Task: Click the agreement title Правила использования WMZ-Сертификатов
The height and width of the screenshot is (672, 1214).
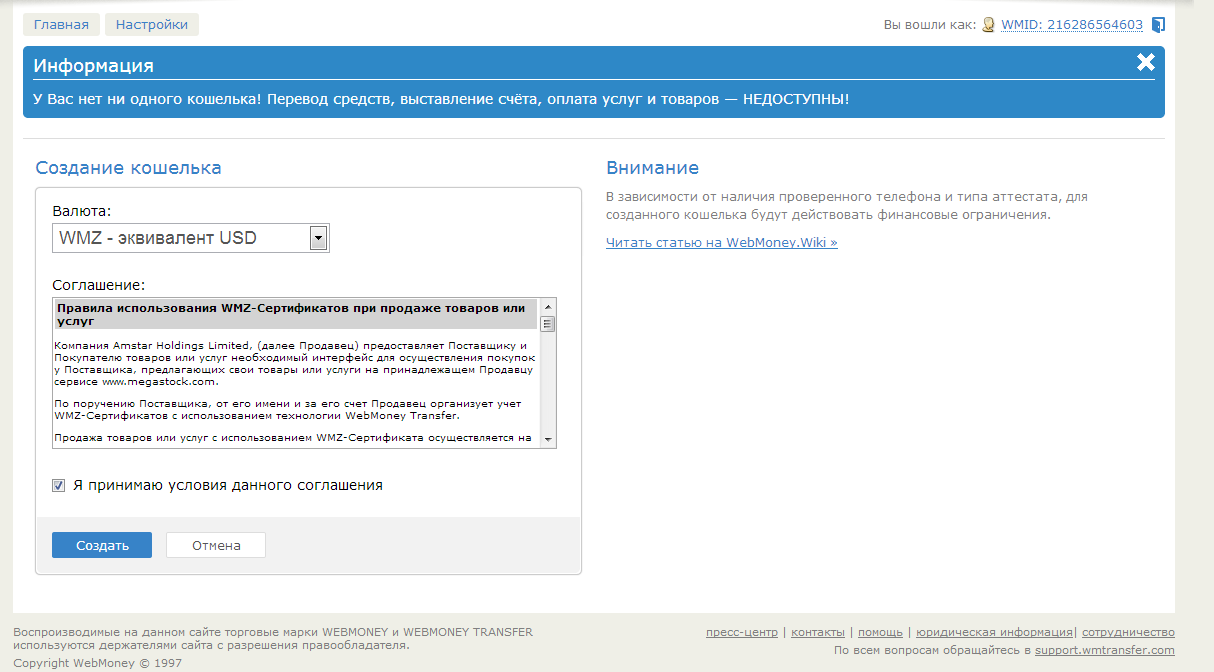Action: 296,315
